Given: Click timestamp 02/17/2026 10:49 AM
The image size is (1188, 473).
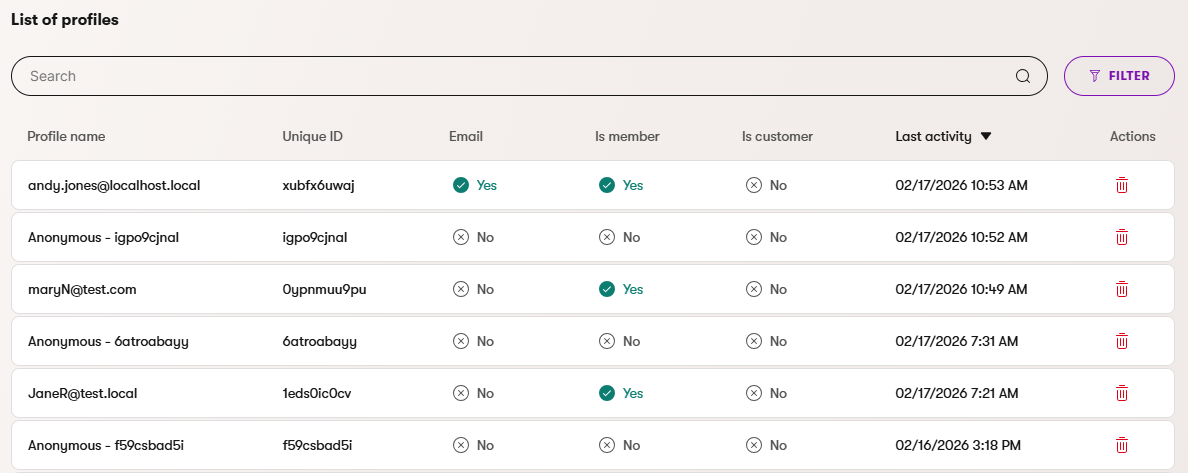Looking at the screenshot, I should click(961, 289).
